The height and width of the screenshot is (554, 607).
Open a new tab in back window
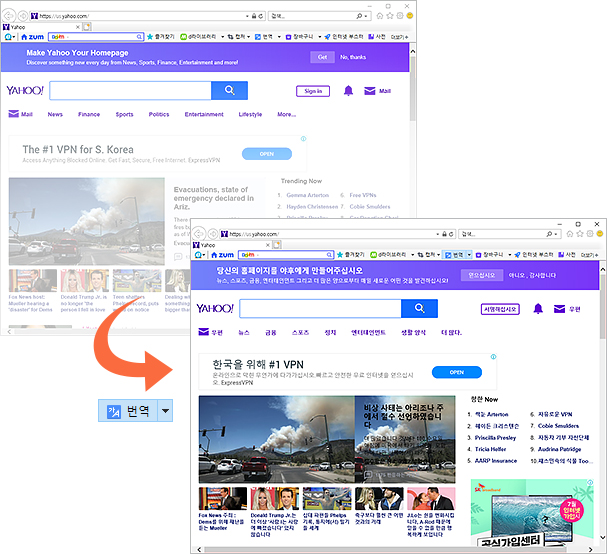87,27
